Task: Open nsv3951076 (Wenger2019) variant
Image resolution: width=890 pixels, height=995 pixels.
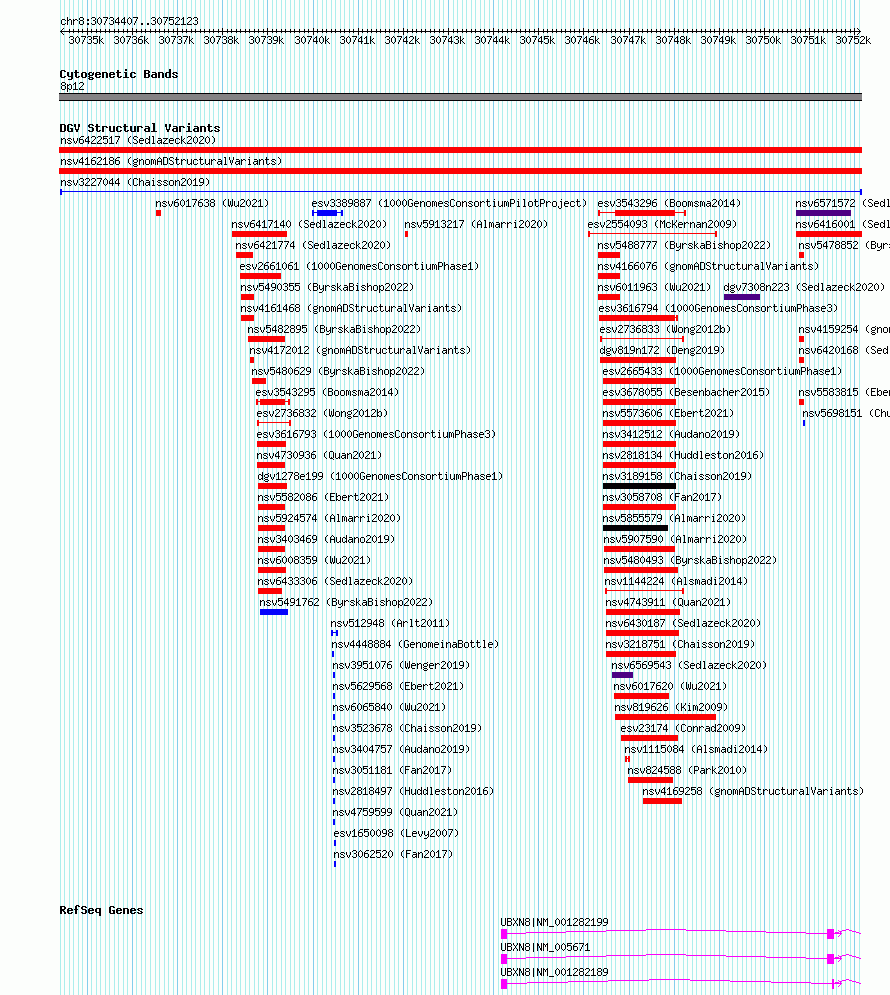Action: click(401, 664)
